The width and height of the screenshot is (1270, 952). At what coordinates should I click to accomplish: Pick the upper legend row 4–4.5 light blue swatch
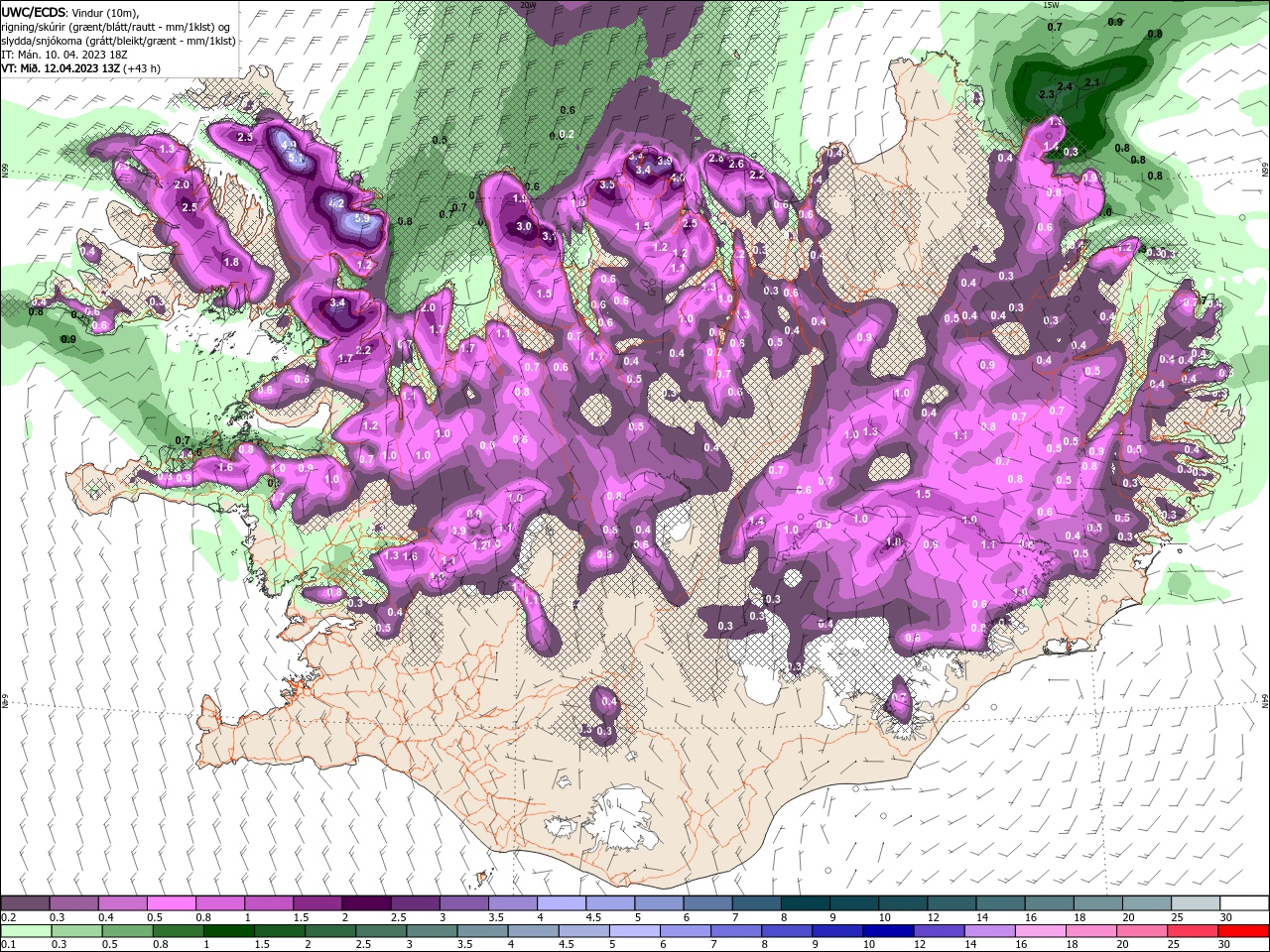coord(560,903)
